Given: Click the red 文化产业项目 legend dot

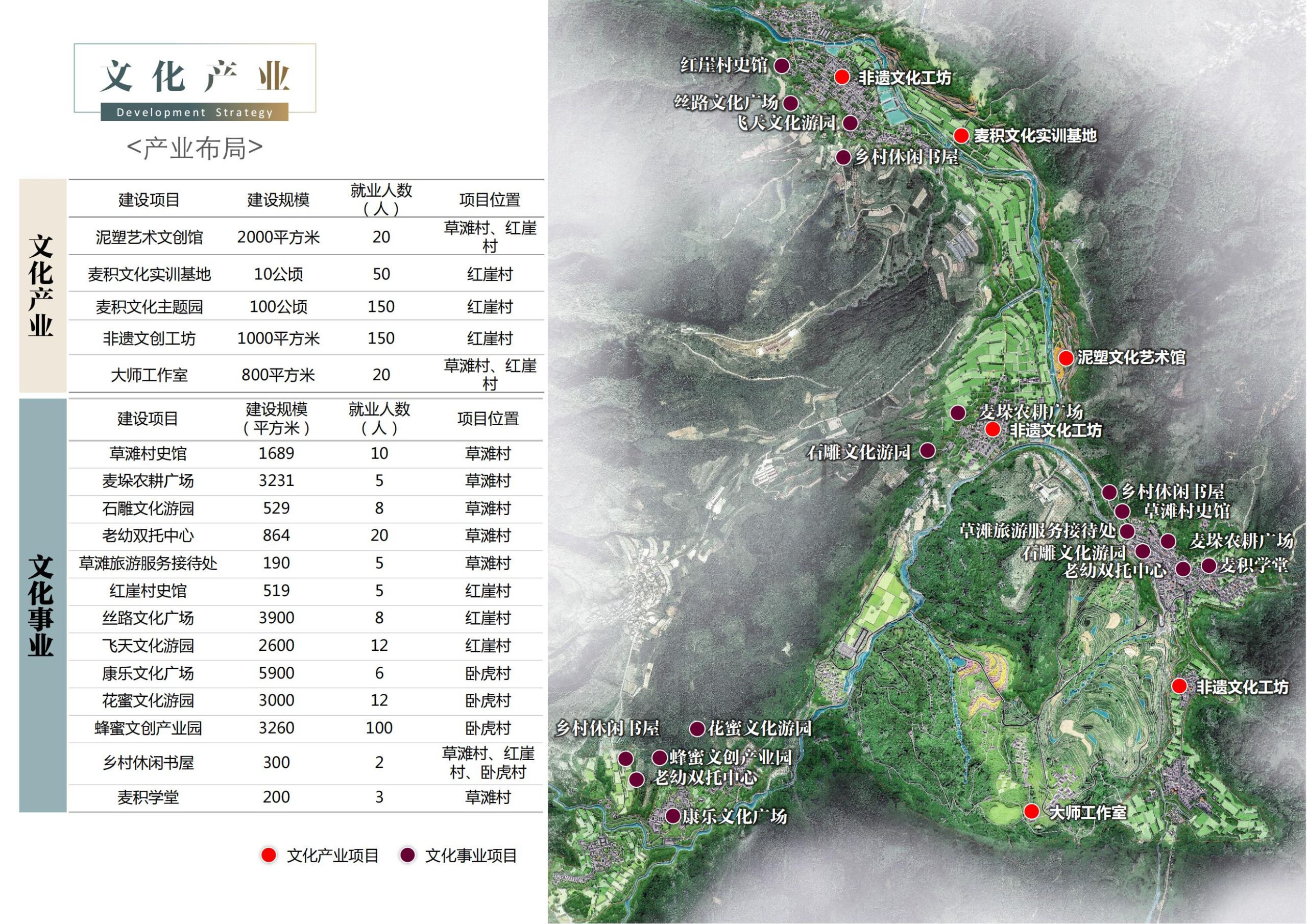Looking at the screenshot, I should point(268,855).
